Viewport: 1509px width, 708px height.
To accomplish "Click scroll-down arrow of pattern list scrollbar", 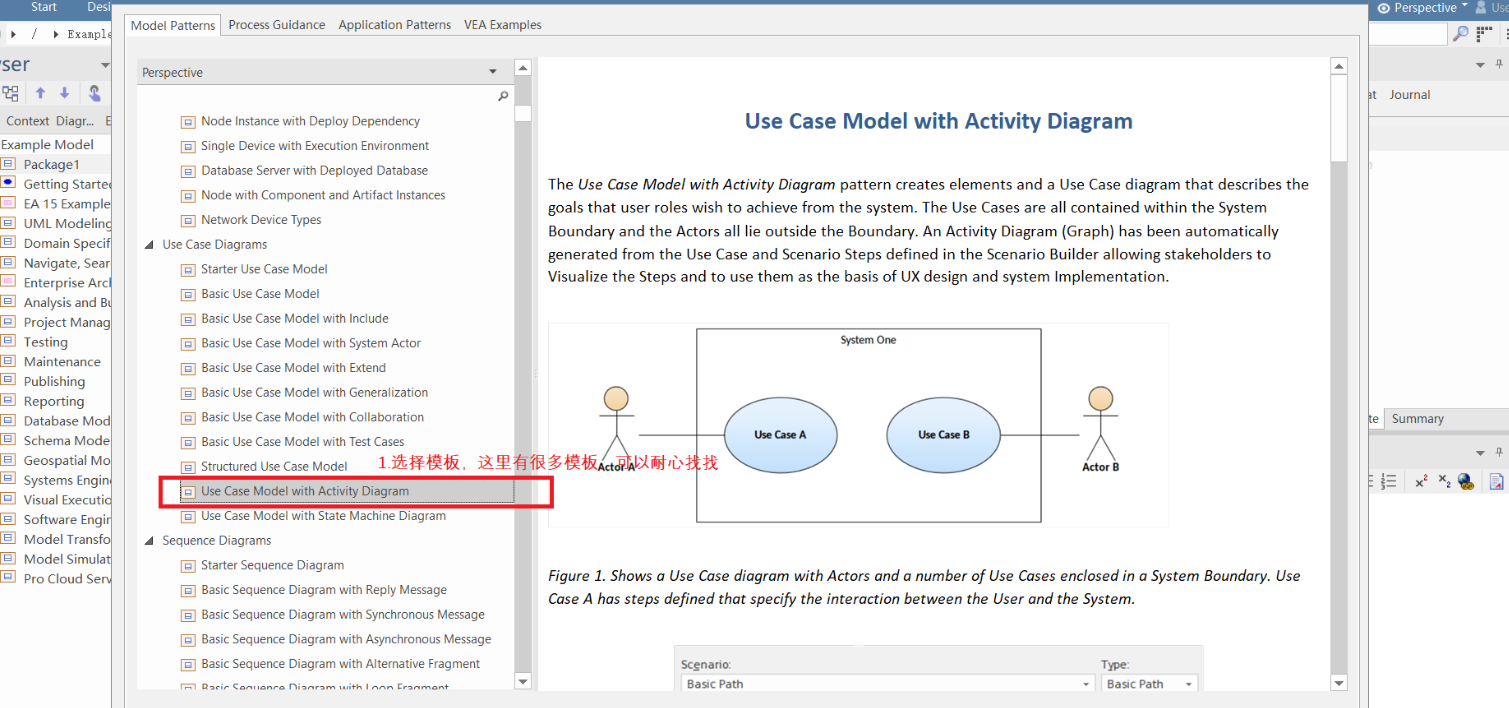I will pyautogui.click(x=523, y=681).
